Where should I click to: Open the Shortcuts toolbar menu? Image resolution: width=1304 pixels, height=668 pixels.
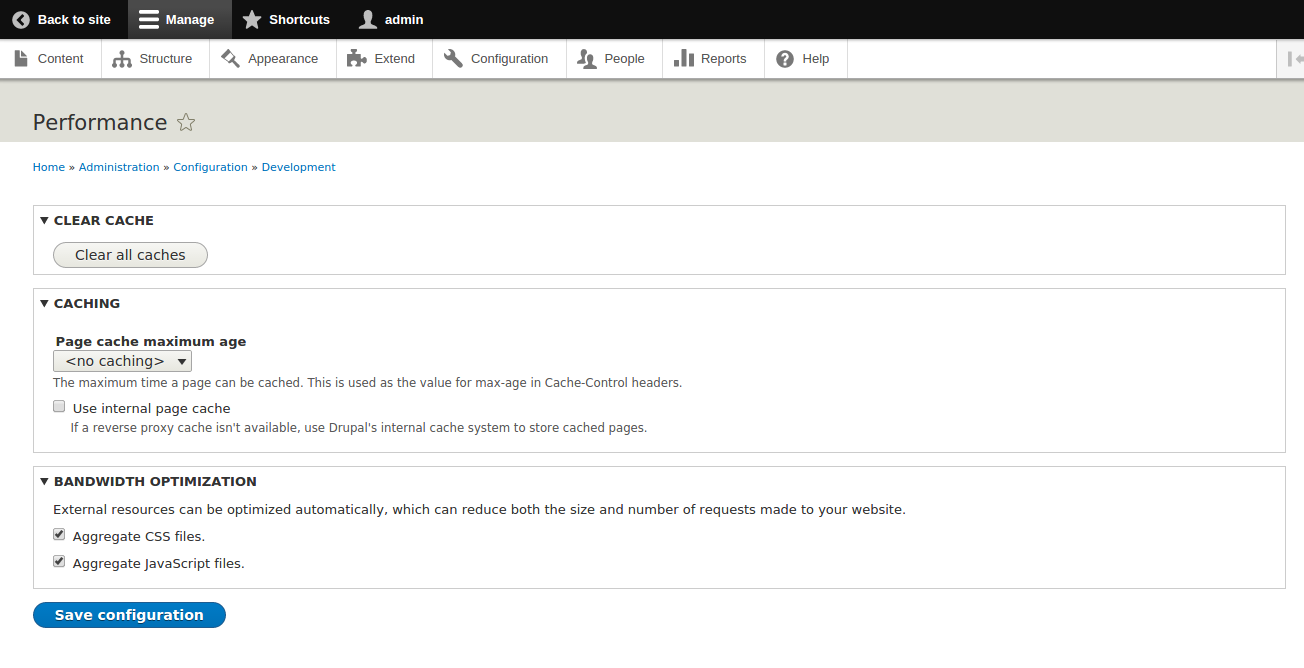click(285, 19)
